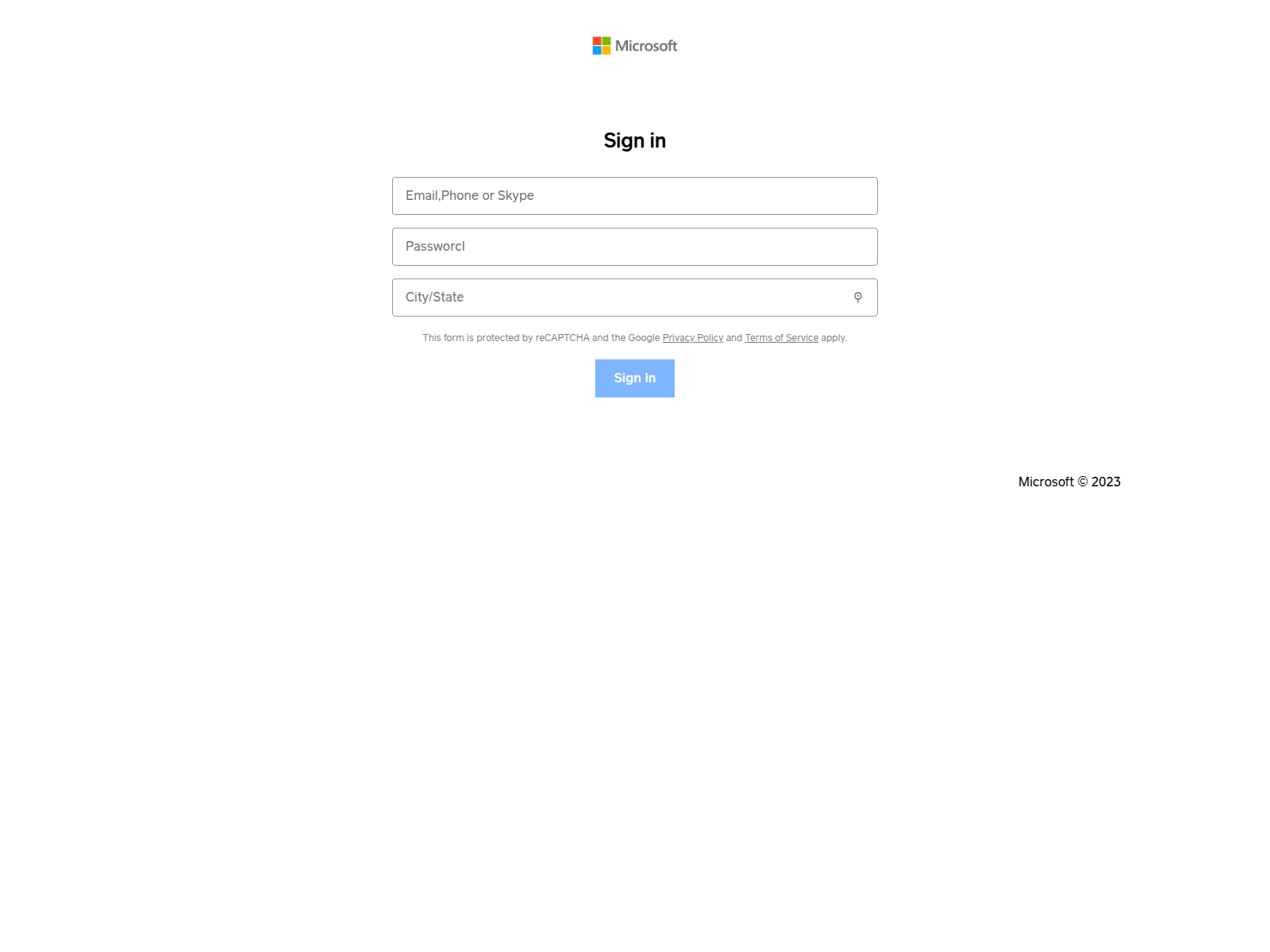Open the Privacy Policy link
This screenshot has height=952, width=1270.
tap(693, 338)
